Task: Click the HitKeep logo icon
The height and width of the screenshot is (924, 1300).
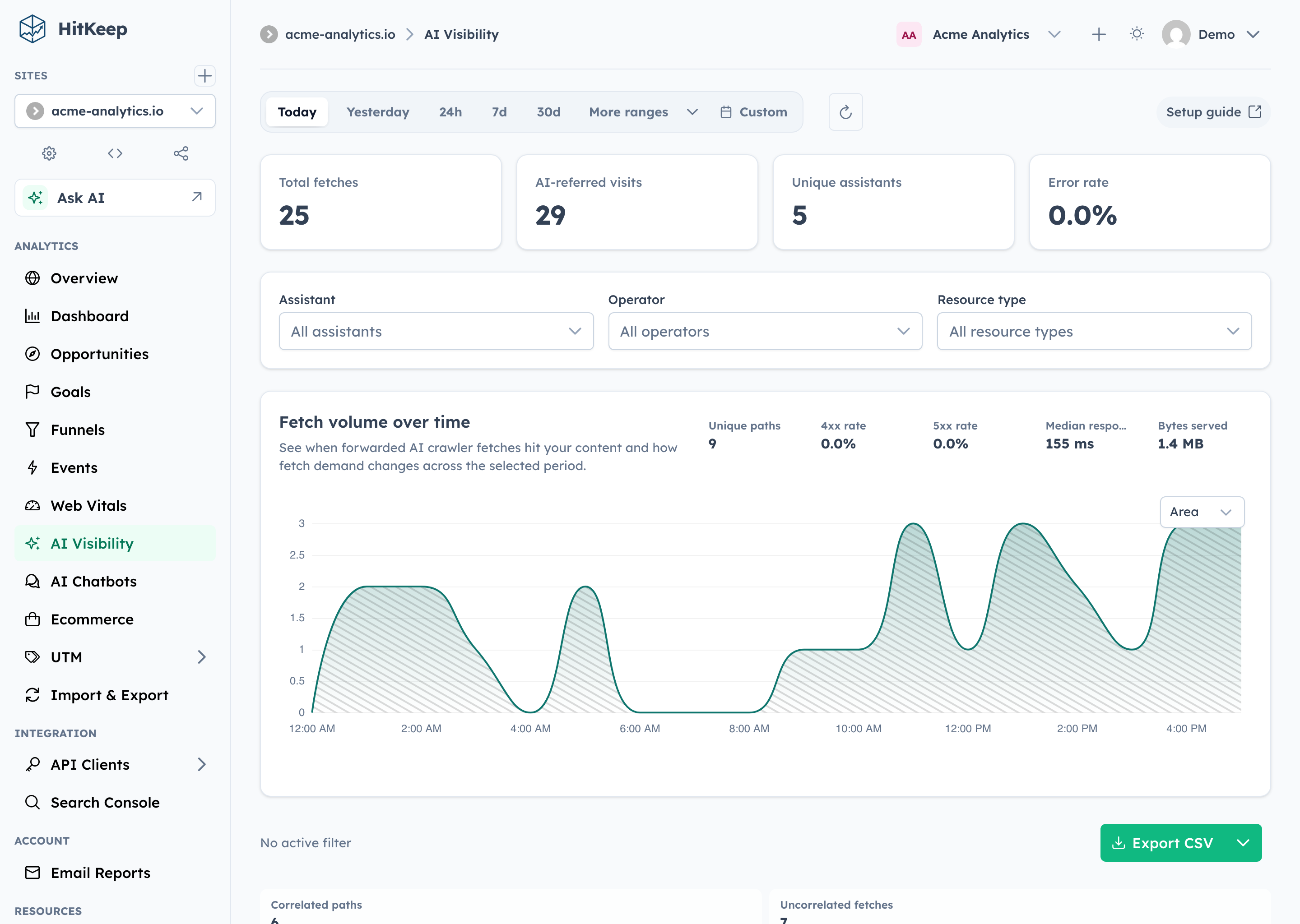Action: [32, 28]
